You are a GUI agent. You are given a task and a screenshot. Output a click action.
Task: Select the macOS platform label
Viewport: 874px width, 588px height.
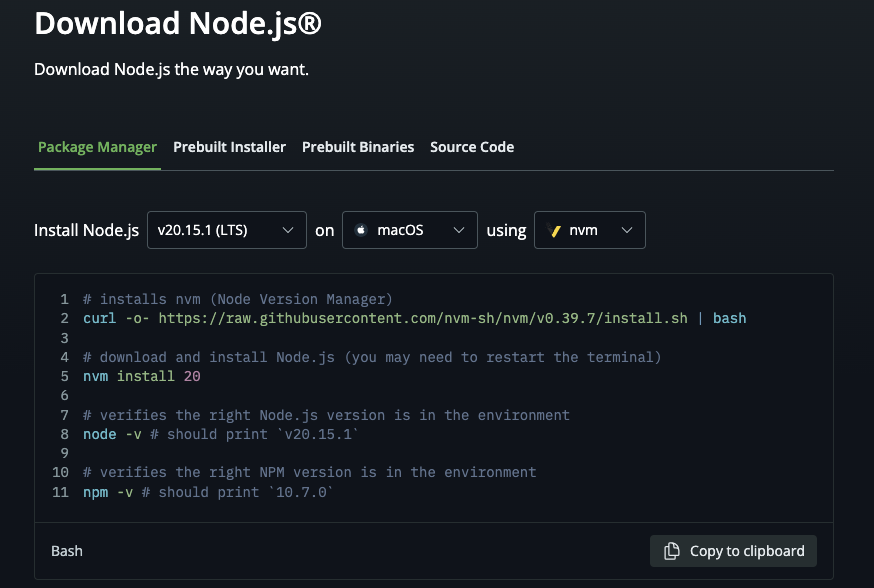(x=400, y=230)
